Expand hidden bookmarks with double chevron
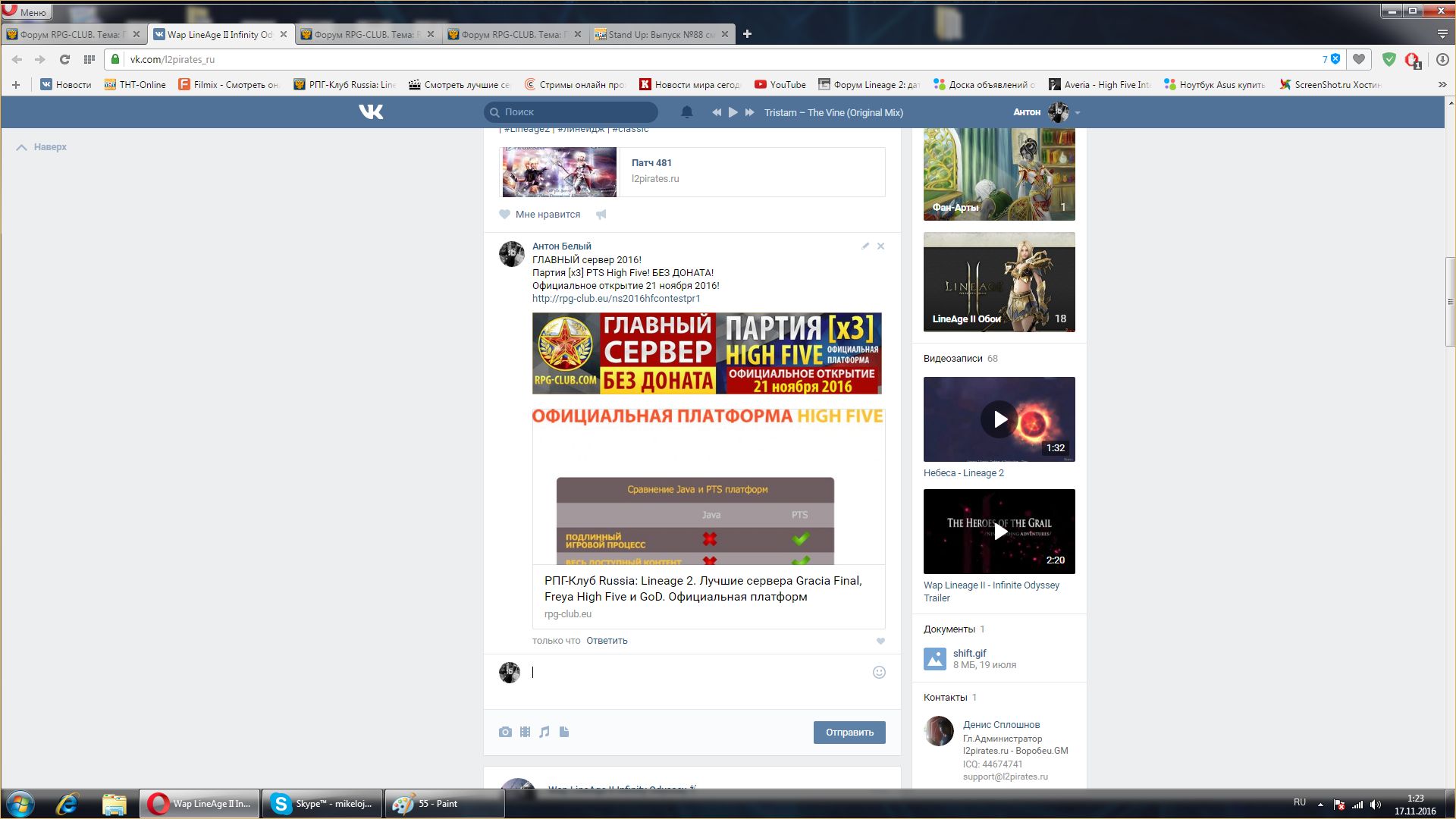Screen dimensions: 1456x819 pyautogui.click(x=1442, y=84)
